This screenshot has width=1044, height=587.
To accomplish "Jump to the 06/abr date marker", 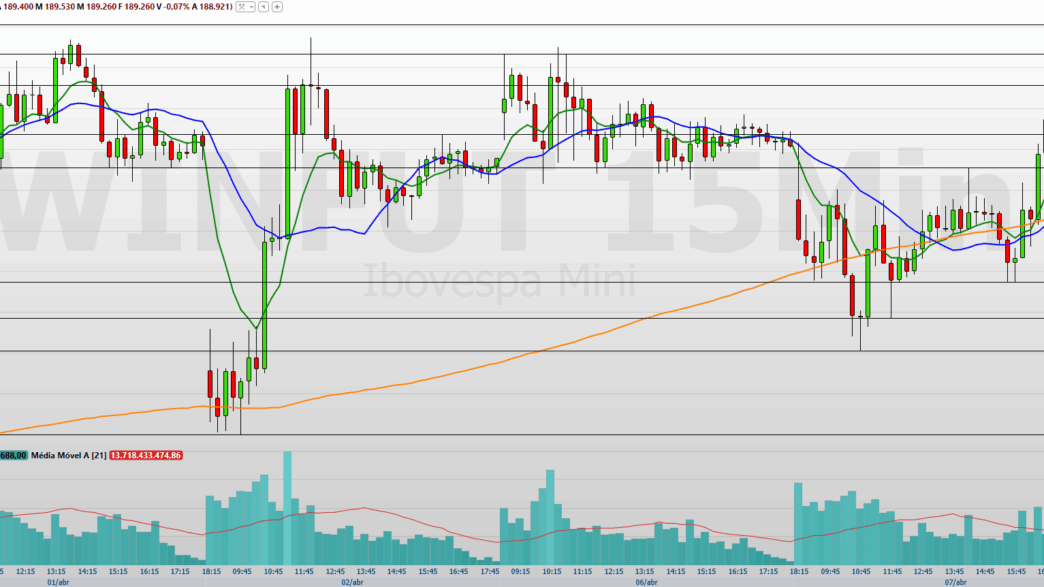I will click(x=646, y=581).
